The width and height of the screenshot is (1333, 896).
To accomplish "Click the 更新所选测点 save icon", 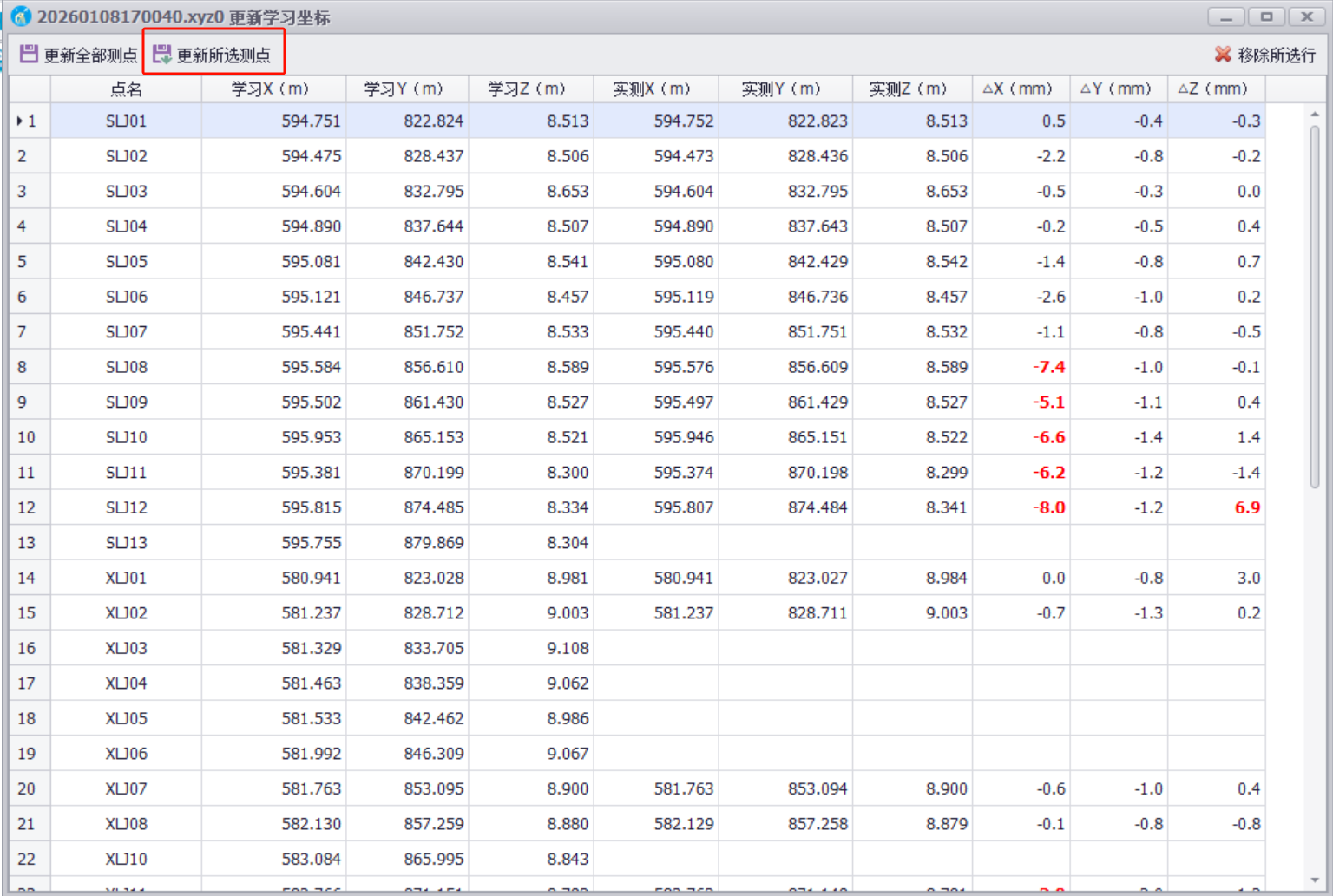I will pos(161,55).
